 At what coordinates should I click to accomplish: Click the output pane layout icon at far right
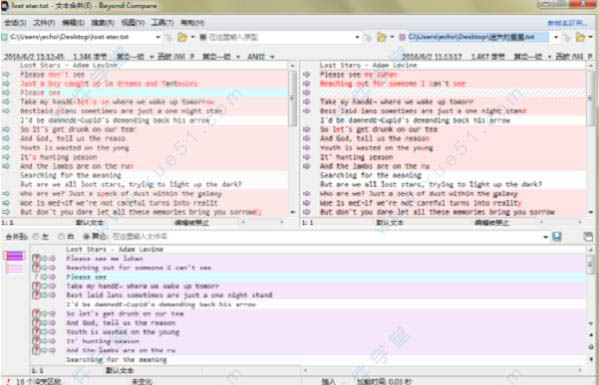click(x=588, y=236)
